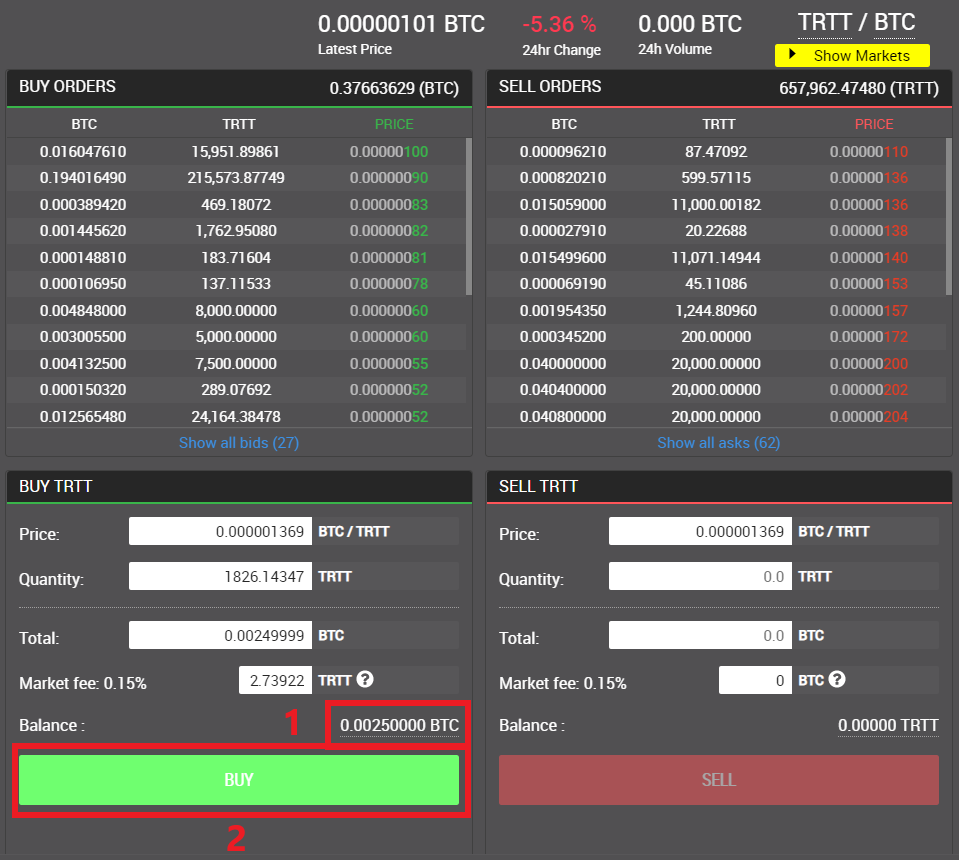Select sell order priced 0.00000138
The height and width of the screenshot is (860, 959).
[x=716, y=231]
